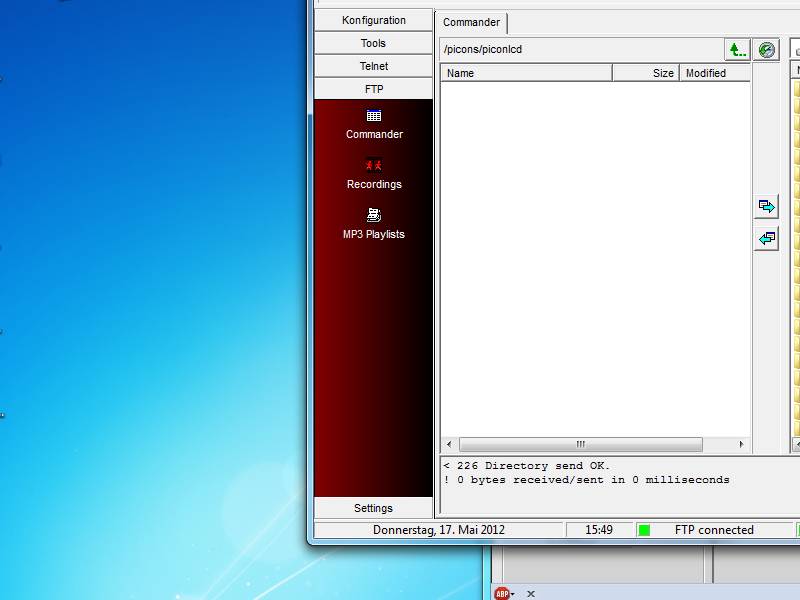Expand the Tools sidebar section
Screen dimensions: 800x600
click(374, 43)
